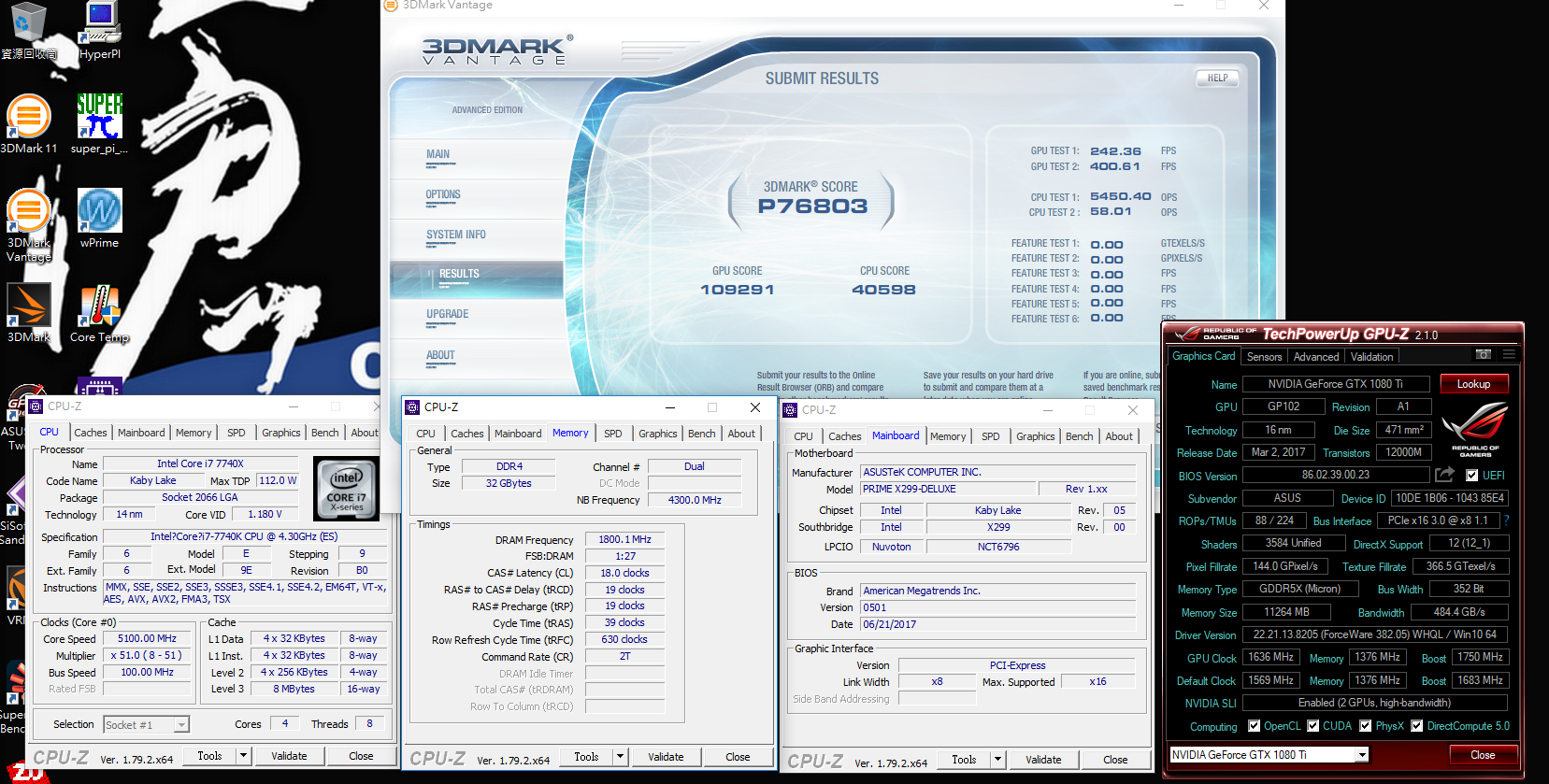Open the About tab in the CPU-Z Mainboard window

(x=1119, y=436)
